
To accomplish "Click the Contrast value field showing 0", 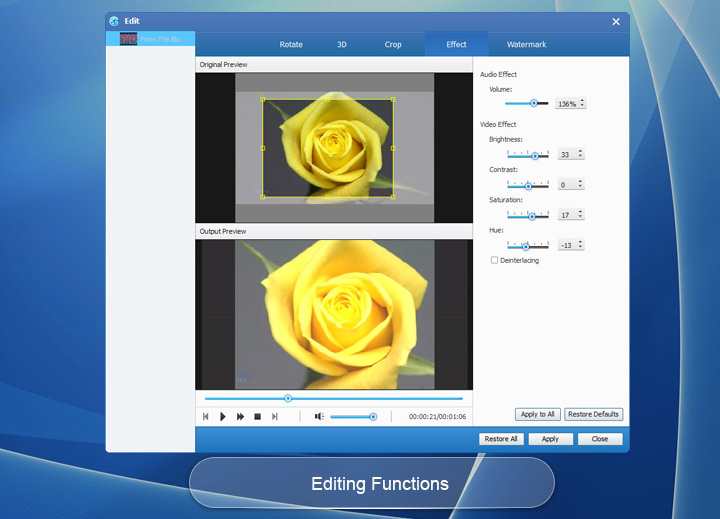I will click(567, 185).
